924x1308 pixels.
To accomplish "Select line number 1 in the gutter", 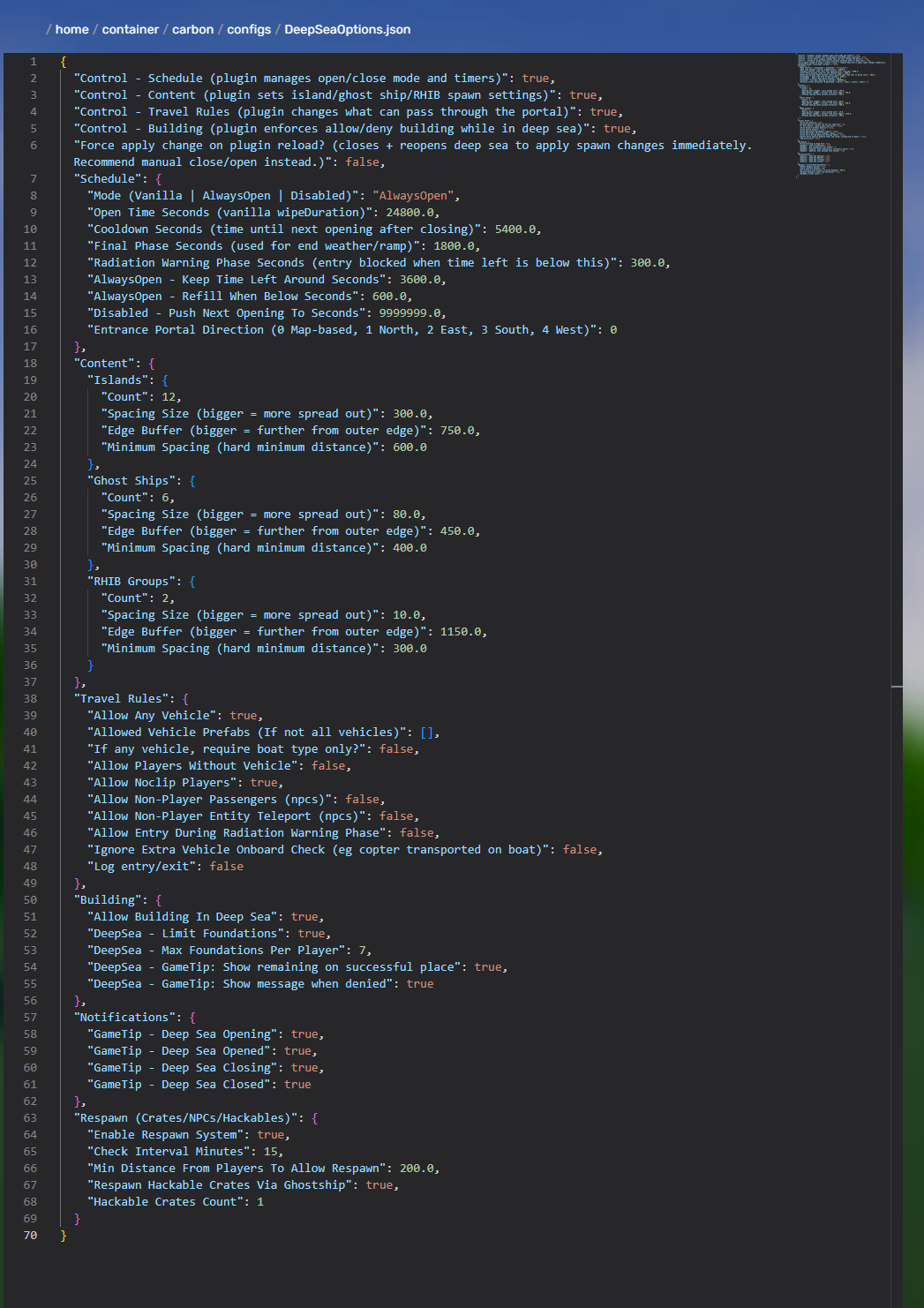I will pos(34,62).
